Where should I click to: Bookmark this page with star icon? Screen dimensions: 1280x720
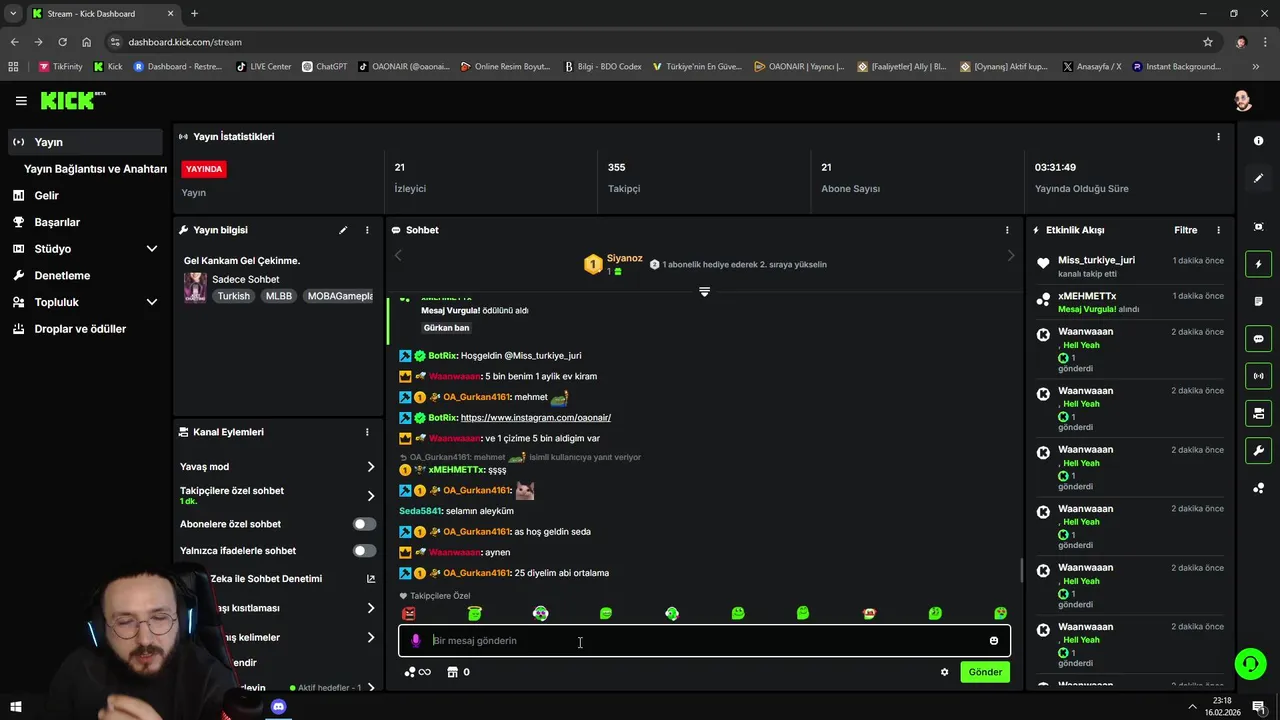click(1208, 42)
